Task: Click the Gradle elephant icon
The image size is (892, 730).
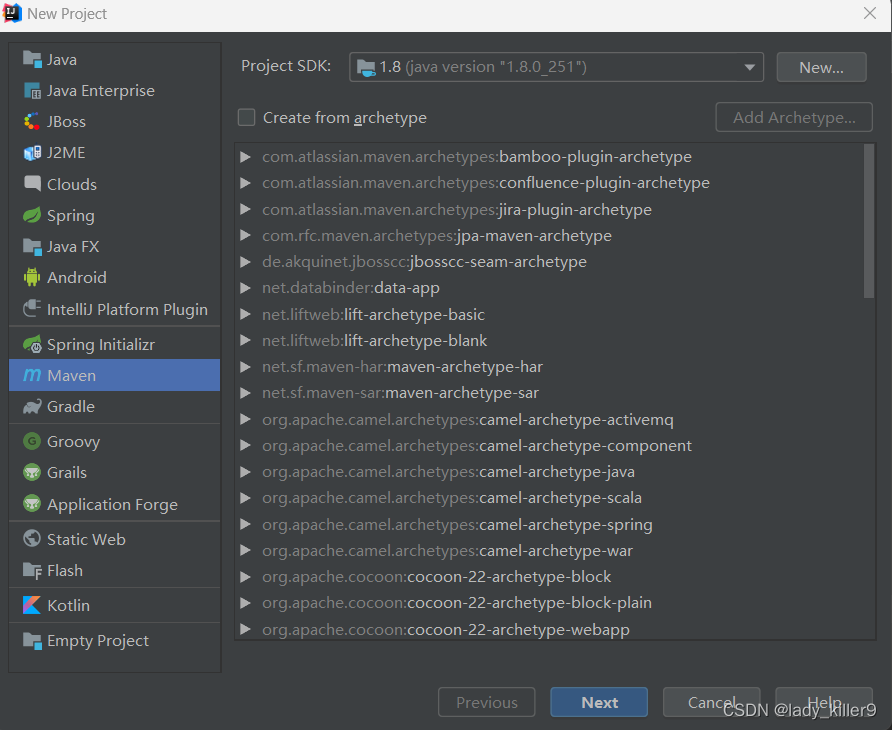Action: point(32,406)
